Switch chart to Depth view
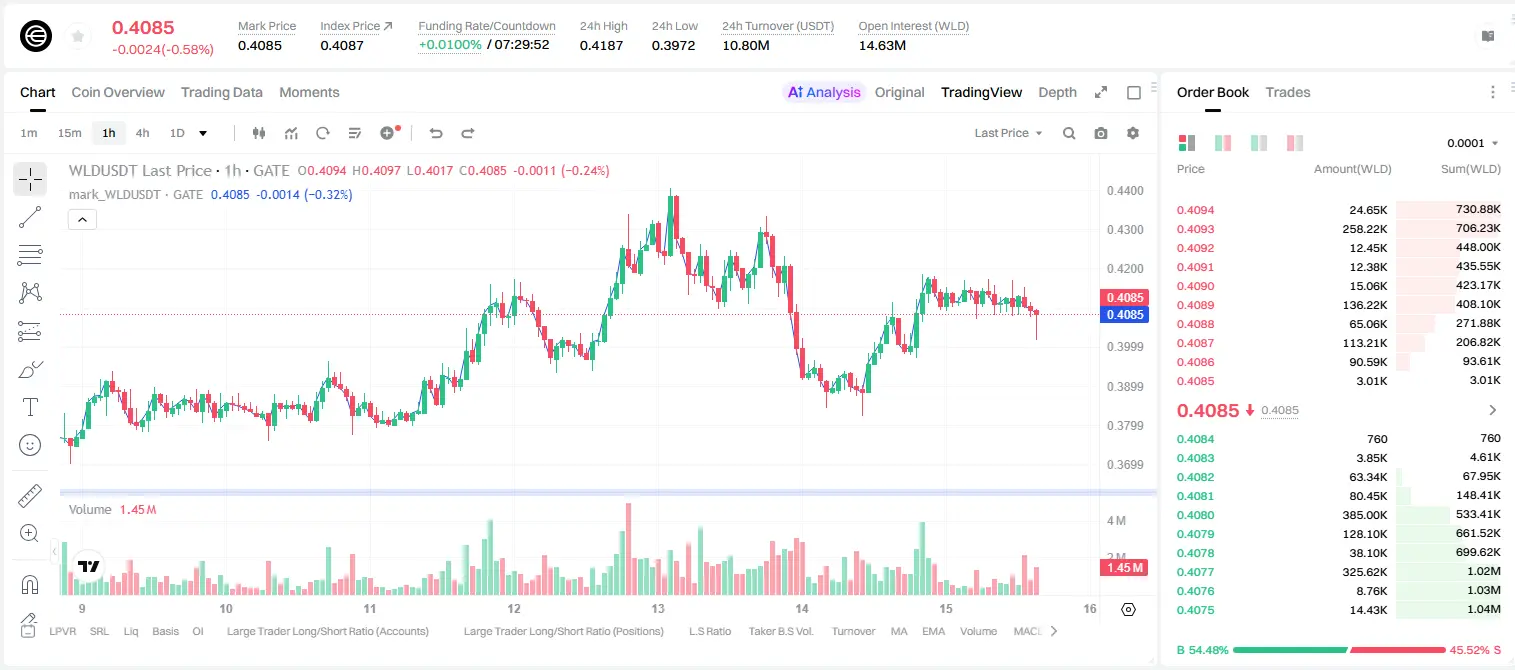The height and width of the screenshot is (670, 1515). click(x=1057, y=92)
